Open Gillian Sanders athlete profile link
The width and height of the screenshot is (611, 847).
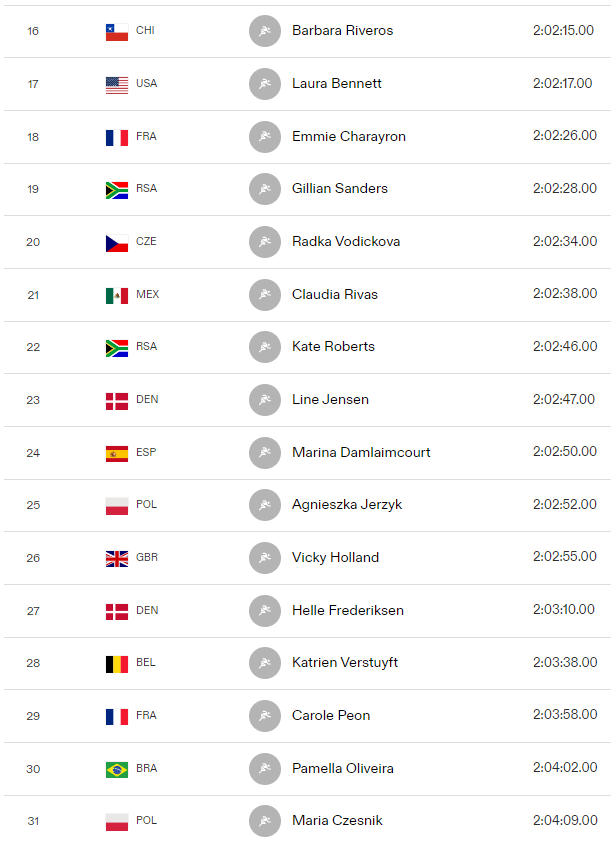point(340,189)
